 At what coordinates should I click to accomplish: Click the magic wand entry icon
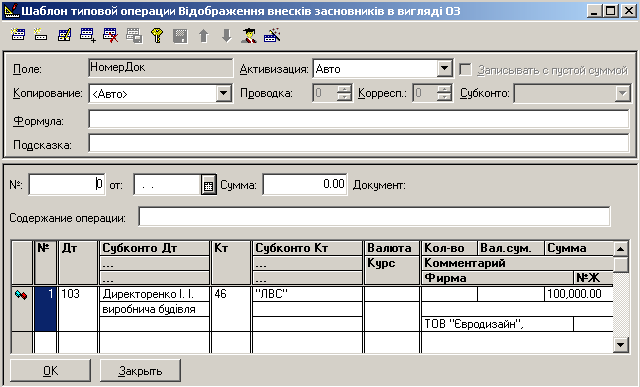click(272, 35)
